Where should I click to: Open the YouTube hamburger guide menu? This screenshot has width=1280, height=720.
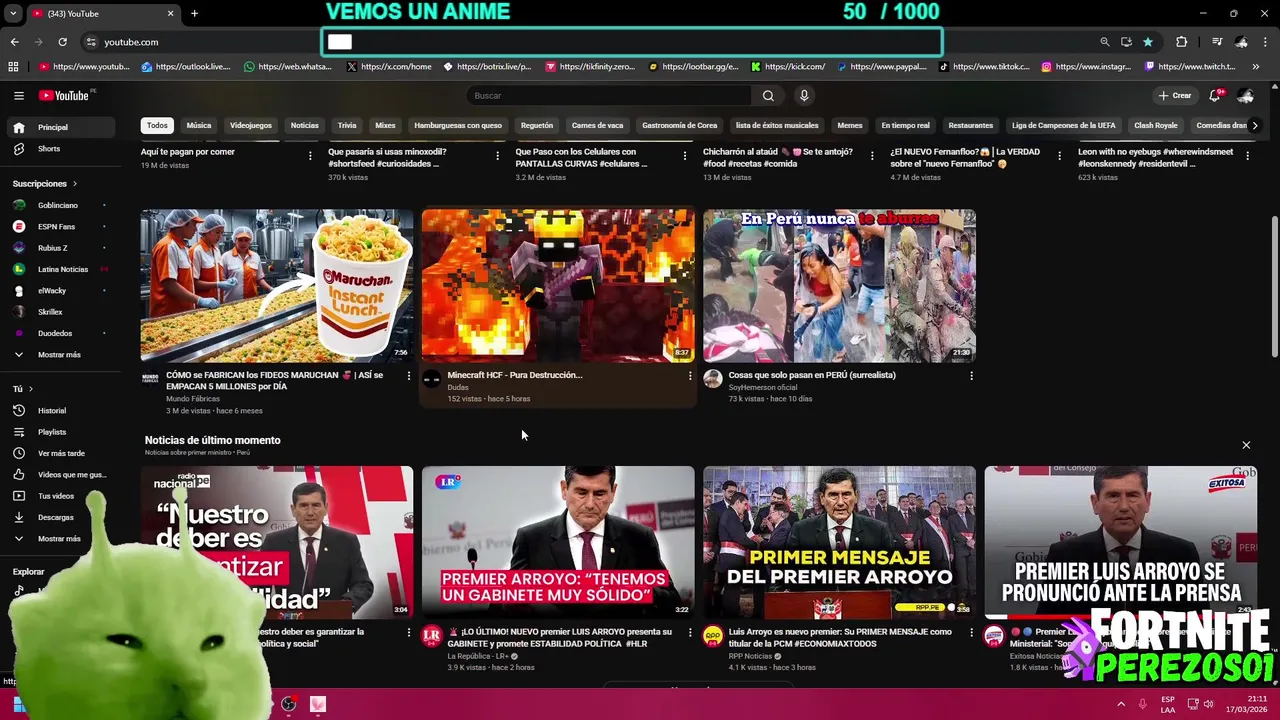[19, 95]
